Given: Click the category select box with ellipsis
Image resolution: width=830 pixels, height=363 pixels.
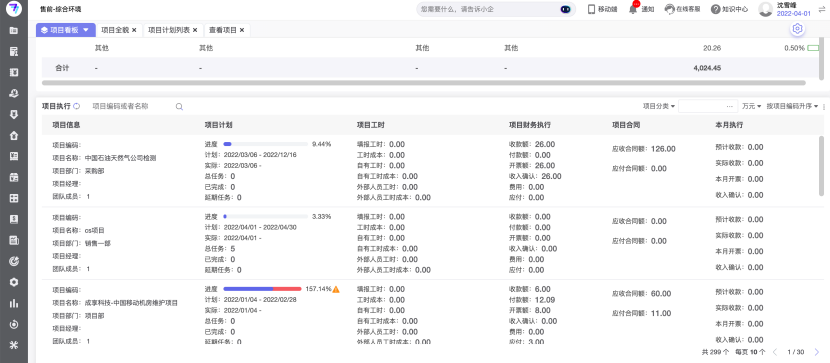Looking at the screenshot, I should [x=708, y=106].
